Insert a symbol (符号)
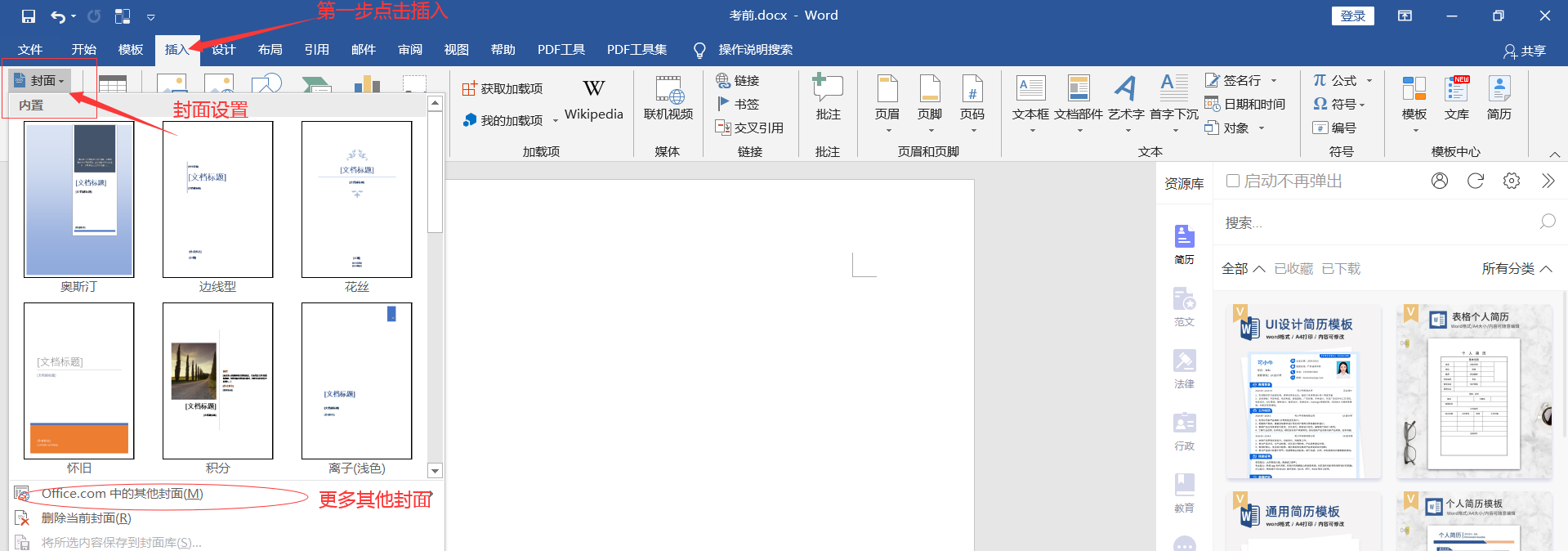1568x551 pixels. coord(1339,104)
